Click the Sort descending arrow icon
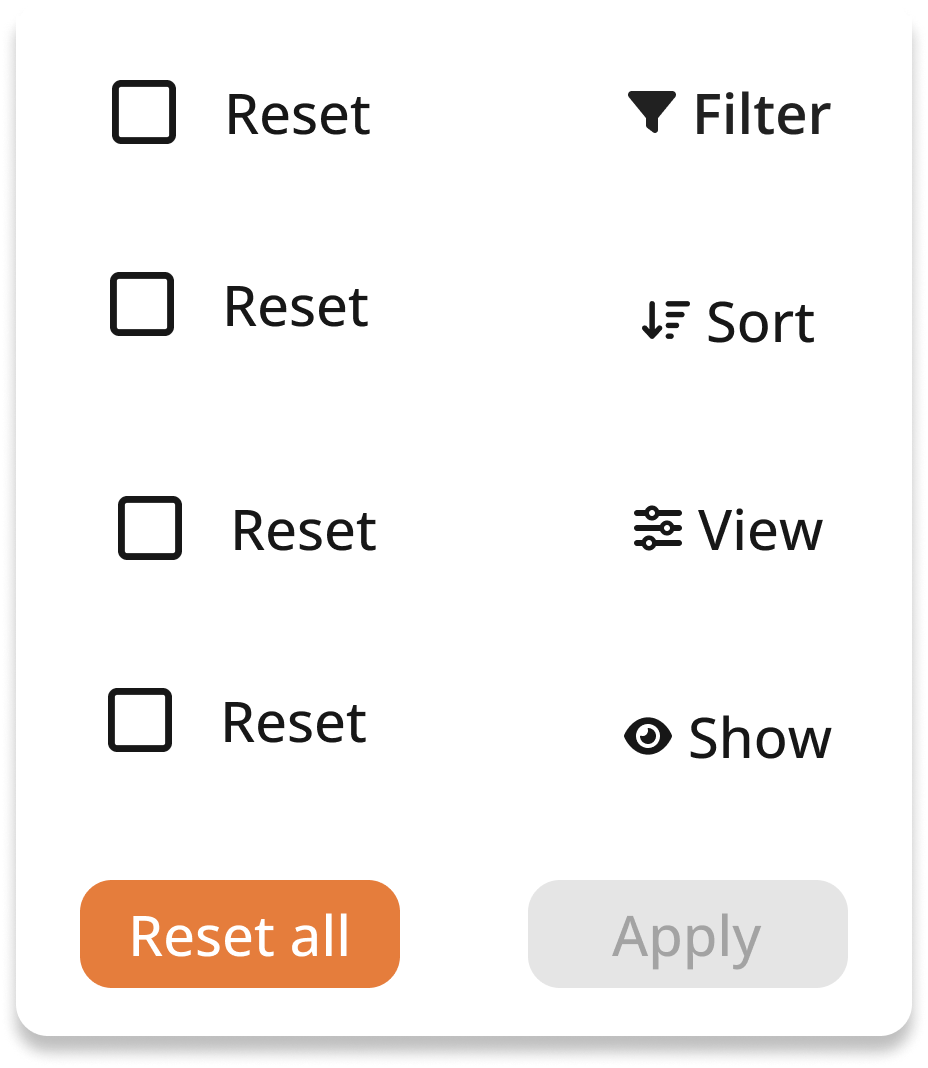This screenshot has width=928, height=1068. (665, 321)
